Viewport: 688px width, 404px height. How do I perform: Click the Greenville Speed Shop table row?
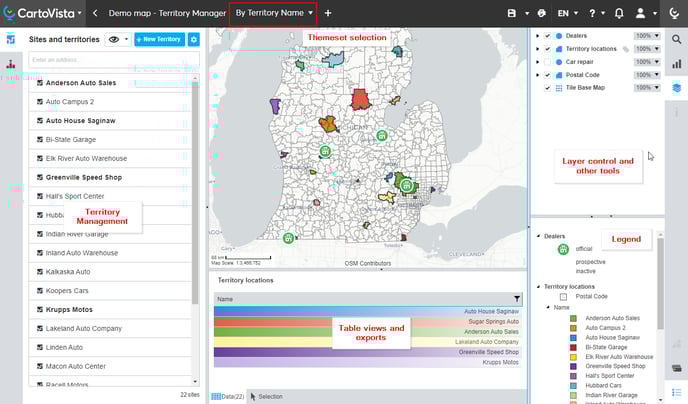368,352
